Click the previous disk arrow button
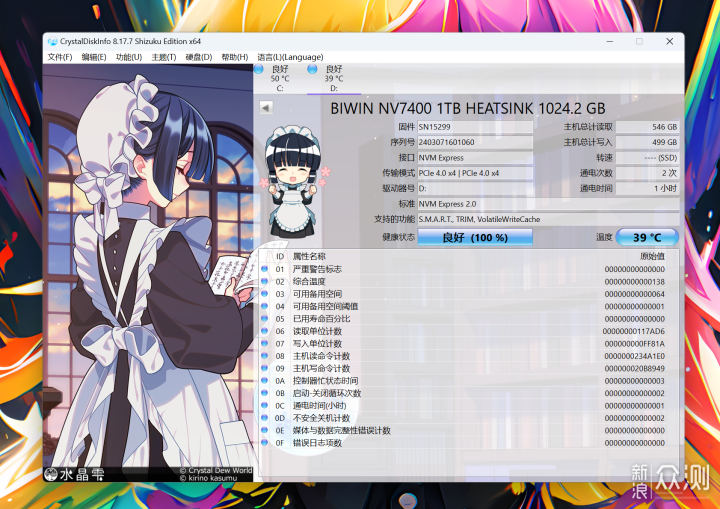 tap(266, 107)
